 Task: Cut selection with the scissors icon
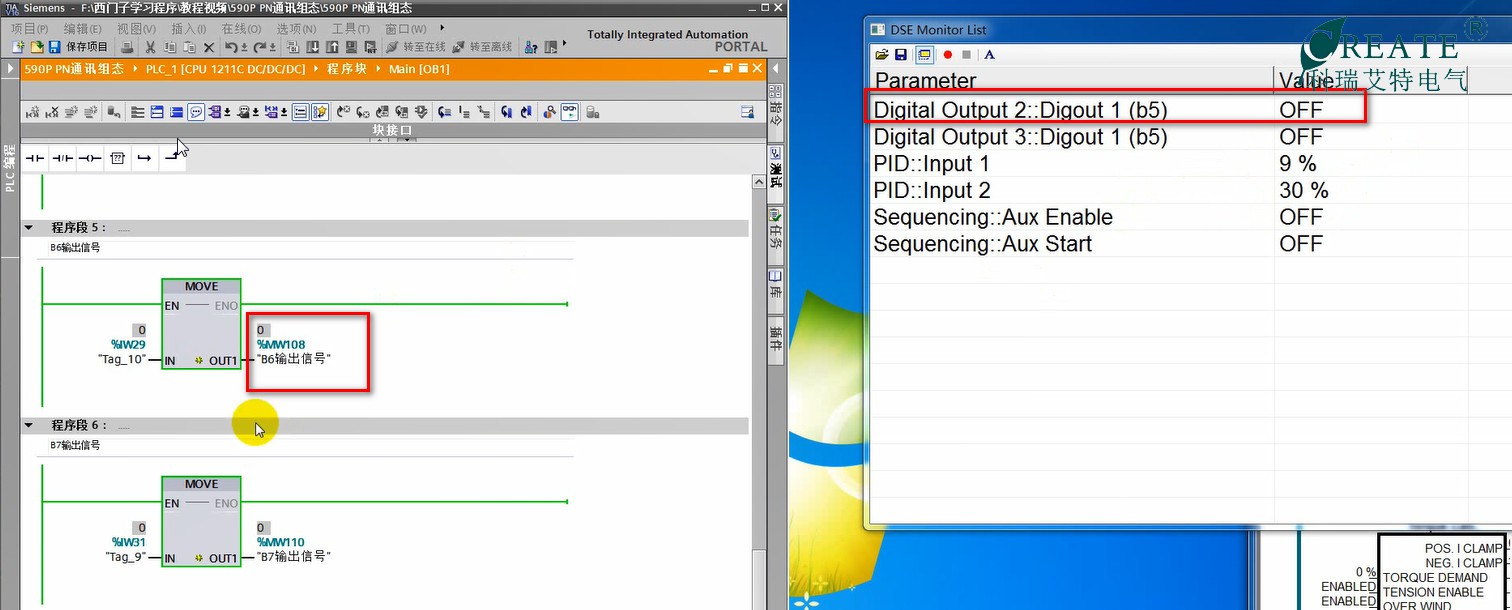150,47
